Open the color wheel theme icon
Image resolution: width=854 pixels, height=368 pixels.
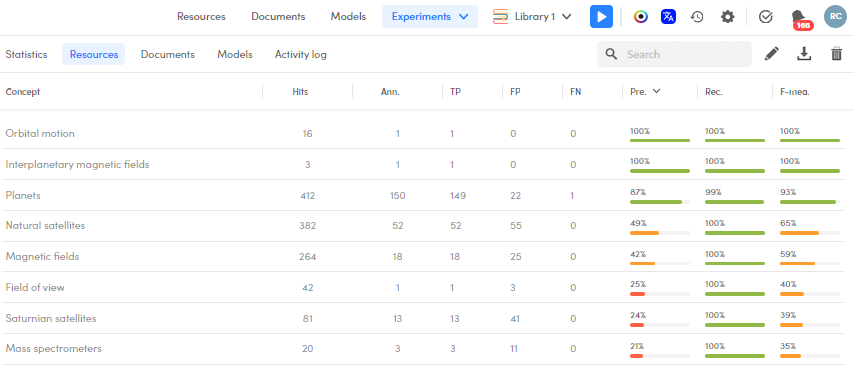tap(641, 17)
